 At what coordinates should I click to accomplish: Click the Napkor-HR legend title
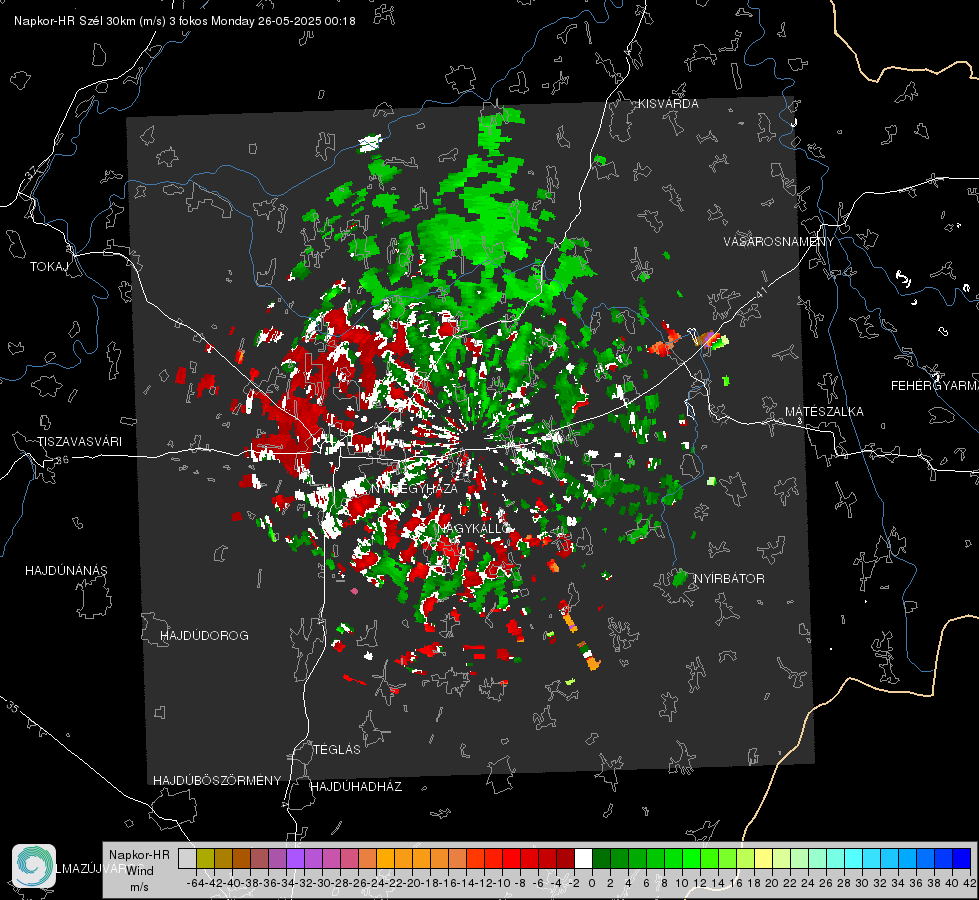pos(139,854)
